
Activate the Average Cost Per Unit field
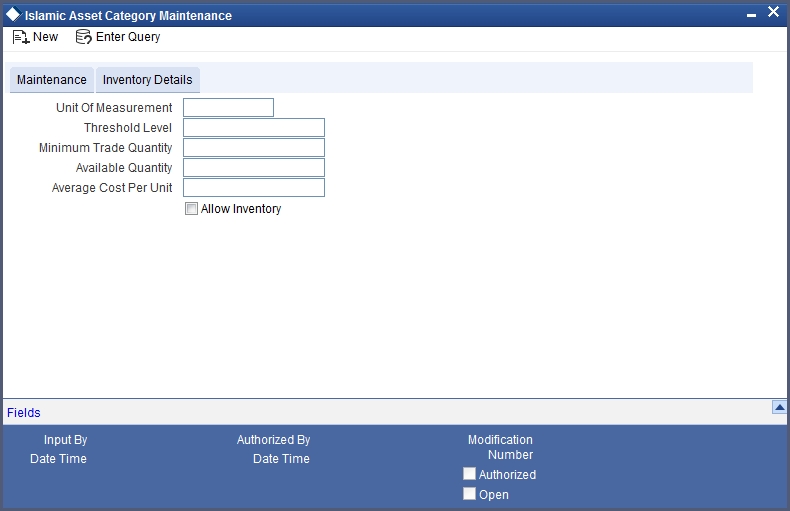click(x=254, y=187)
